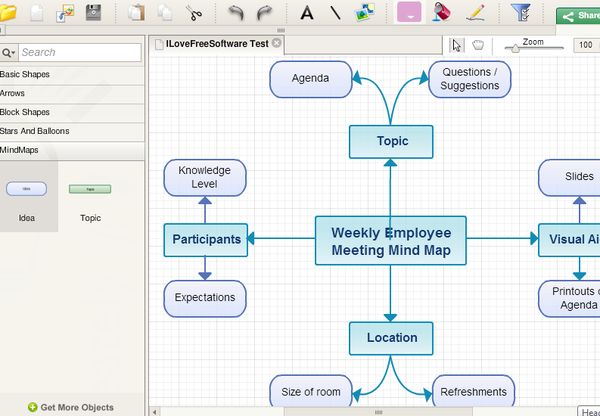Select the Printouts of Agenda node
The width and height of the screenshot is (600, 416).
pos(569,299)
